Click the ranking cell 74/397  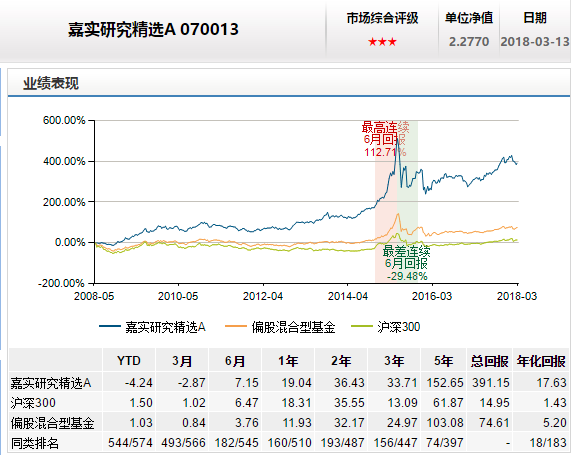coord(445,443)
